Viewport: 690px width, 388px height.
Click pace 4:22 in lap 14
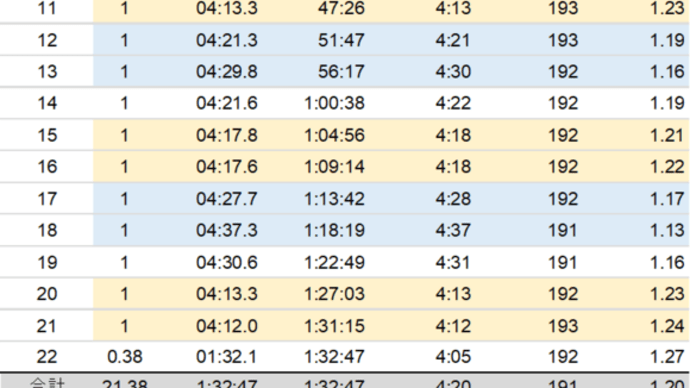tap(453, 103)
